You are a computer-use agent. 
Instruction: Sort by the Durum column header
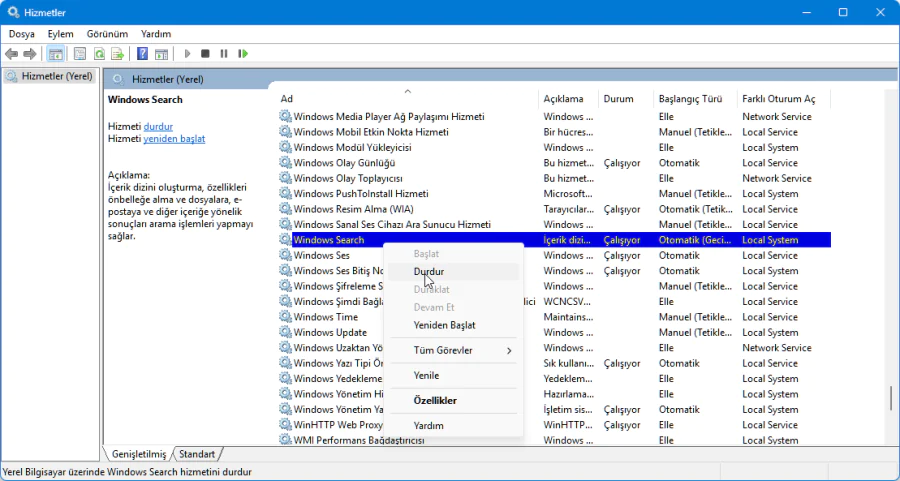626,99
